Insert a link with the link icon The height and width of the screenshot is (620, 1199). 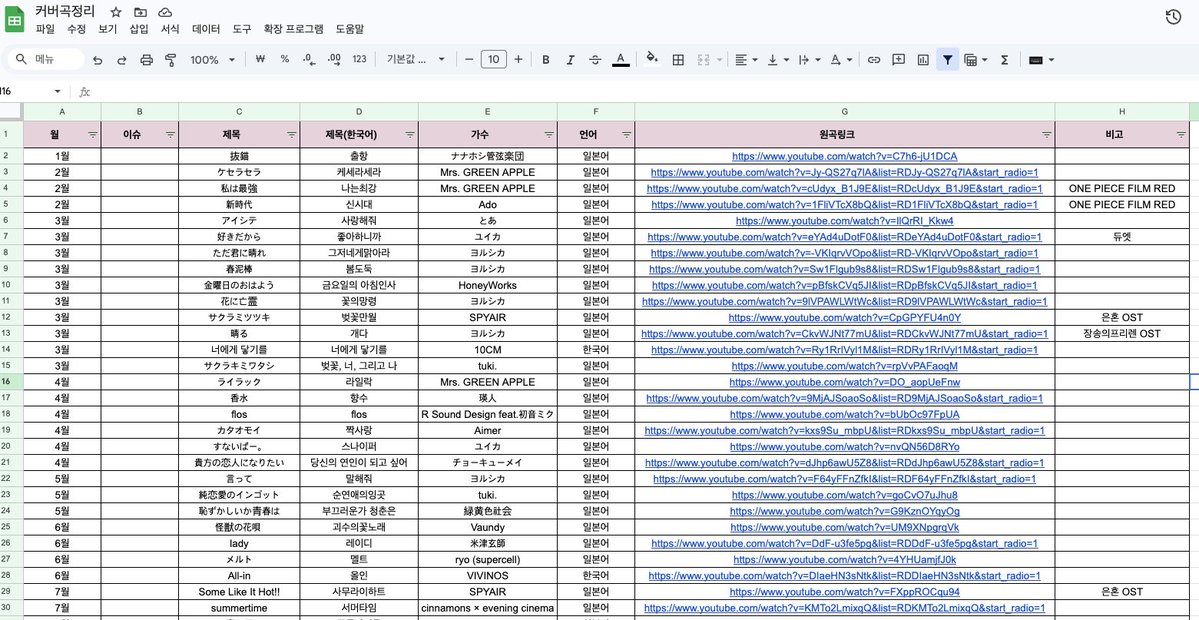click(x=873, y=60)
